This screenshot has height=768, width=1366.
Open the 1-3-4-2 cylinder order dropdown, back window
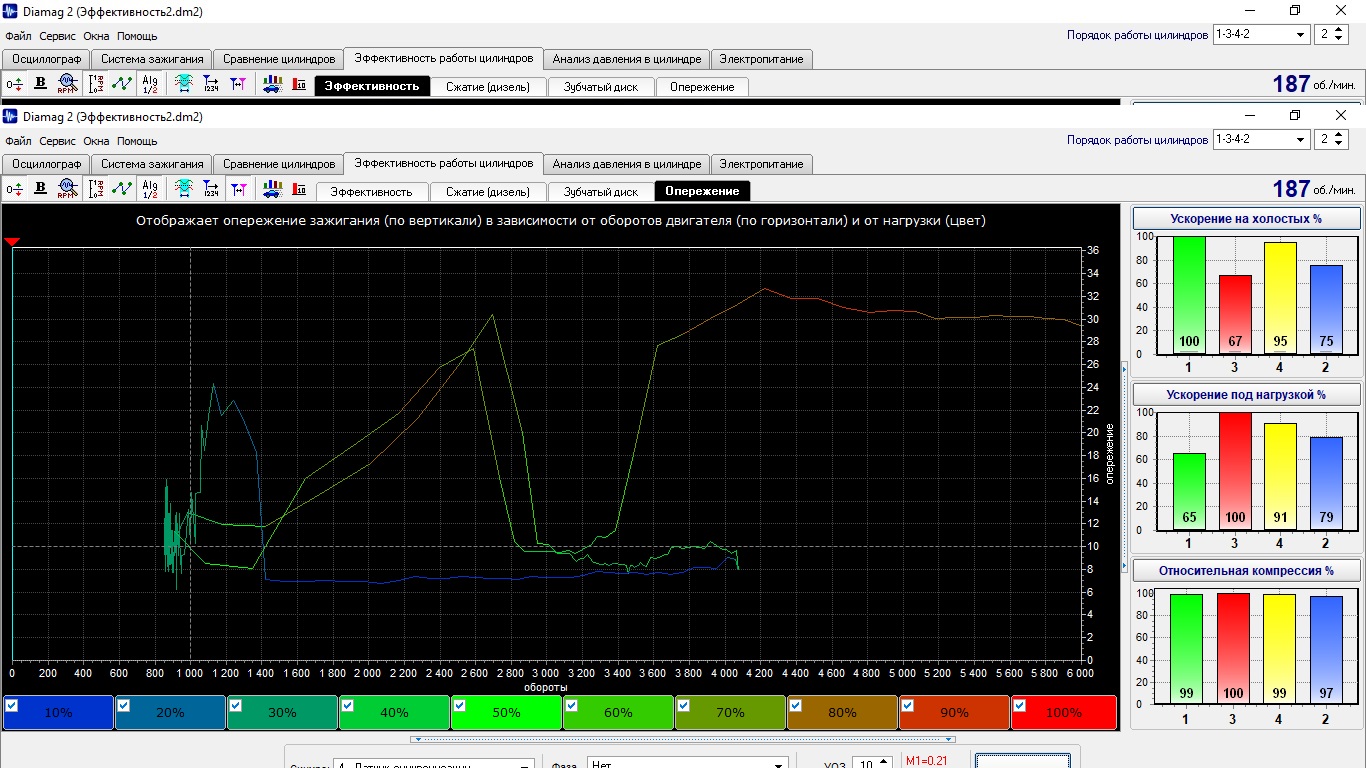click(x=1261, y=34)
